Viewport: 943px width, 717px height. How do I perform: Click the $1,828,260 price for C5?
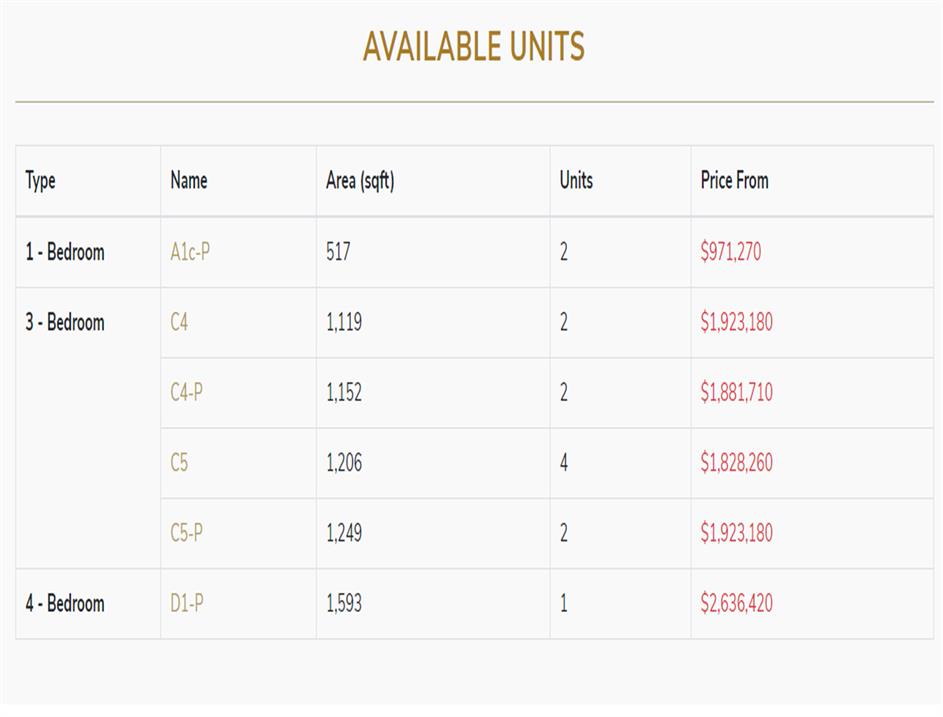[736, 463]
